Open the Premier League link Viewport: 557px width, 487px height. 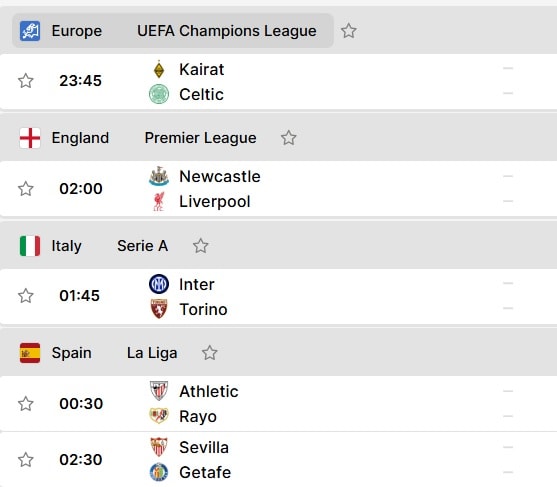pyautogui.click(x=200, y=138)
